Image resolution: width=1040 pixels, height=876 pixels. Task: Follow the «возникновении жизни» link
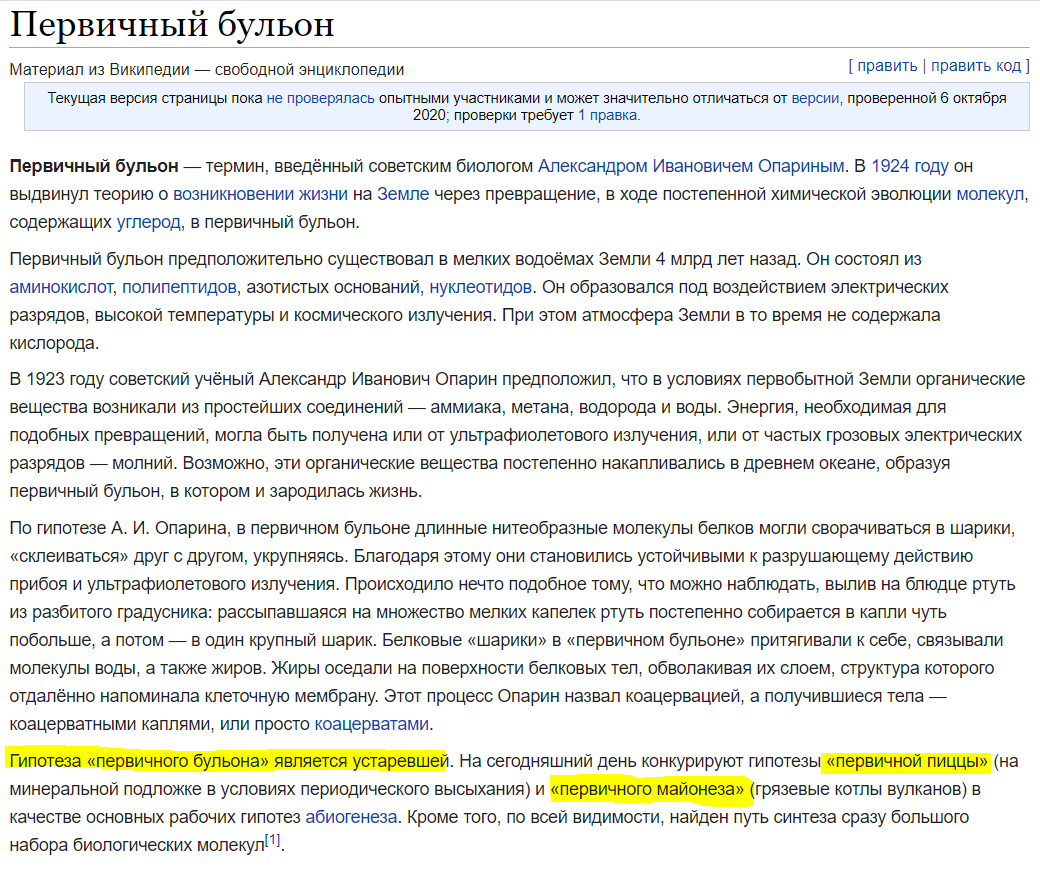pyautogui.click(x=260, y=194)
